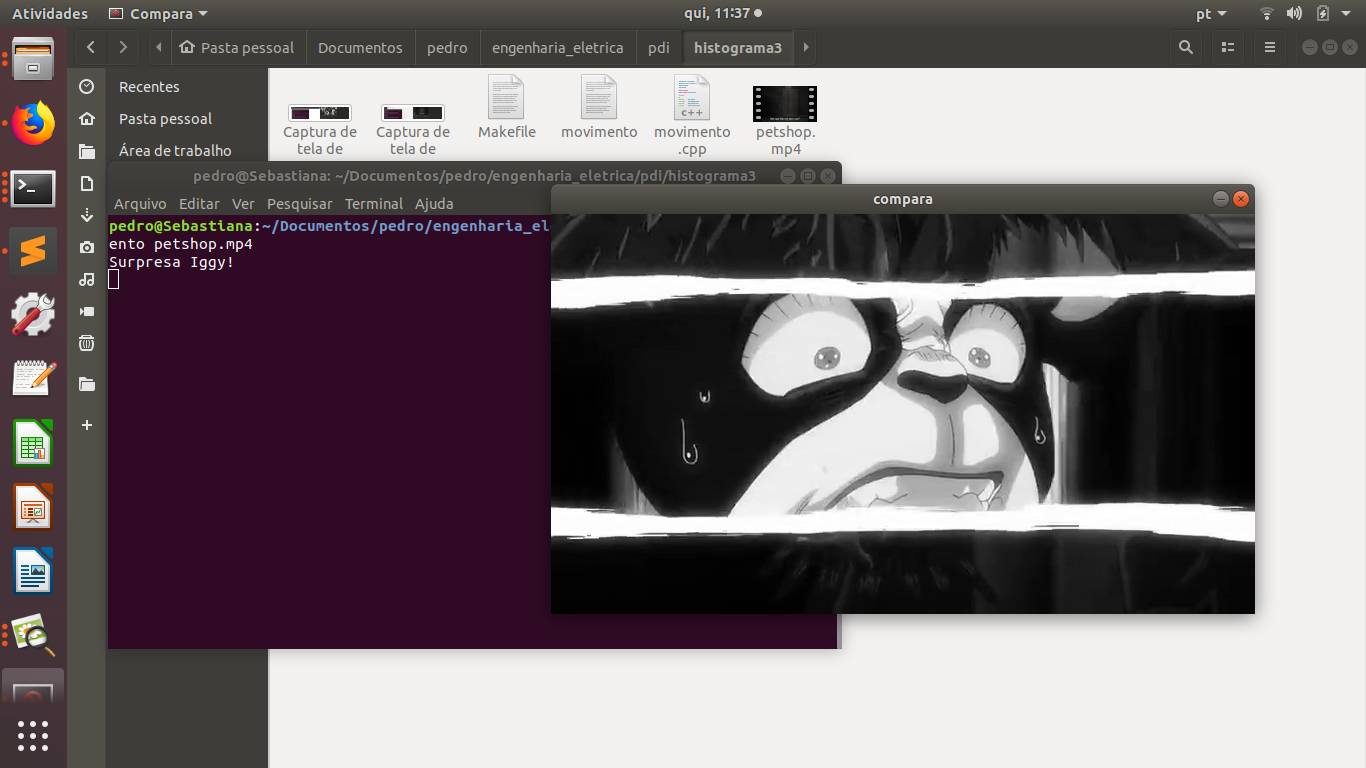Click Other Locations plus icon in sidebar

point(87,425)
